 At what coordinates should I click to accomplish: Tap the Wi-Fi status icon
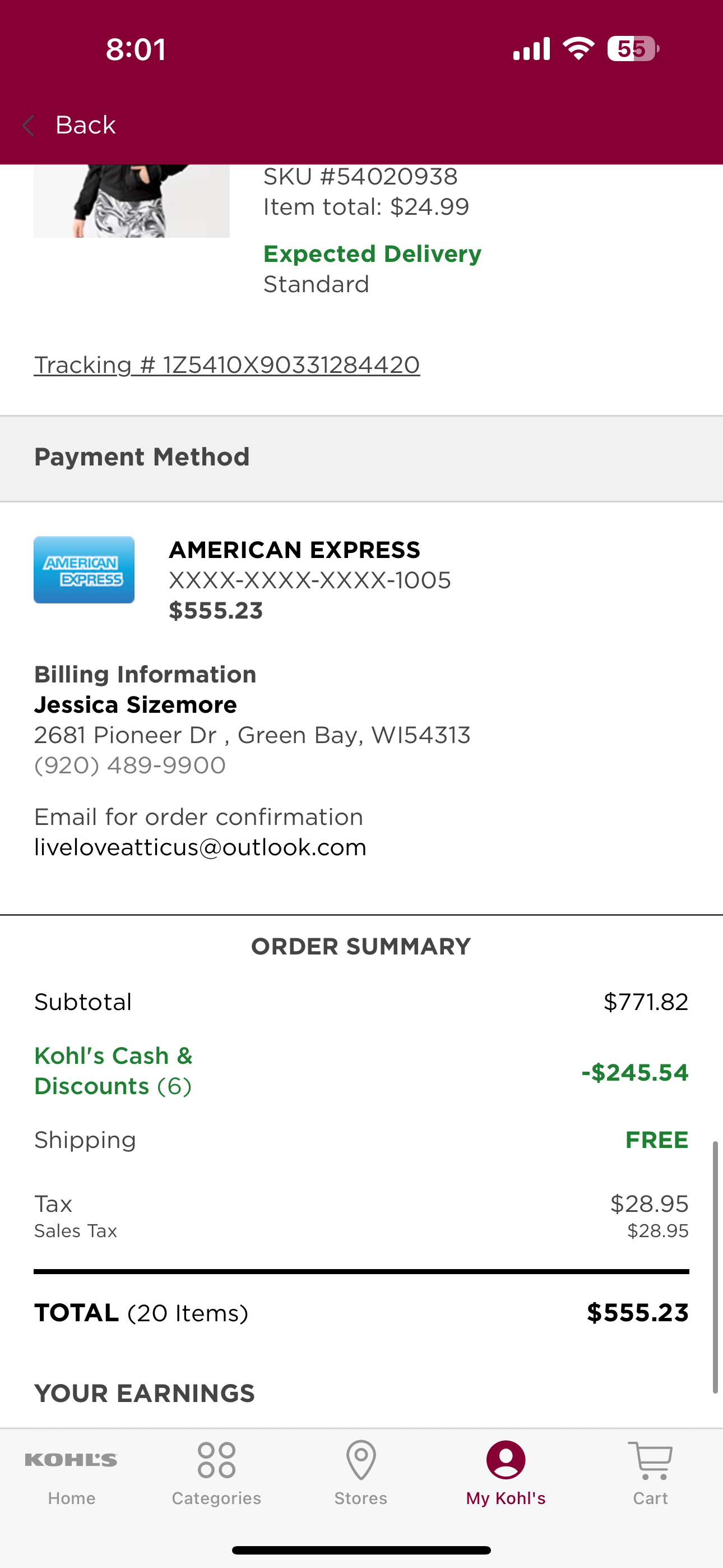click(578, 48)
